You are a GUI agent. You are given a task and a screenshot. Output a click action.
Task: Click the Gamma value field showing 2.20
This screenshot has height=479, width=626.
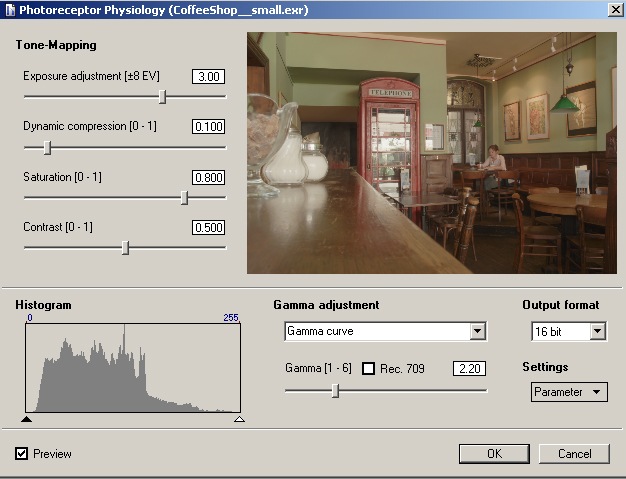tap(469, 369)
